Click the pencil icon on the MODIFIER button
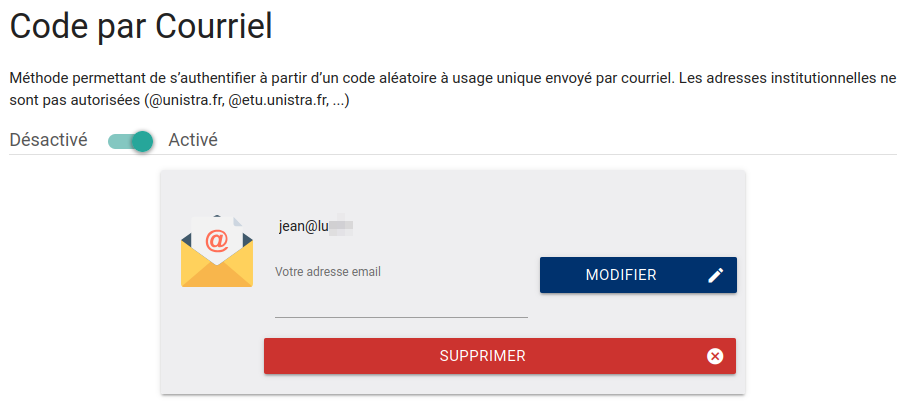Screen dimensions: 911x410 pyautogui.click(x=716, y=275)
